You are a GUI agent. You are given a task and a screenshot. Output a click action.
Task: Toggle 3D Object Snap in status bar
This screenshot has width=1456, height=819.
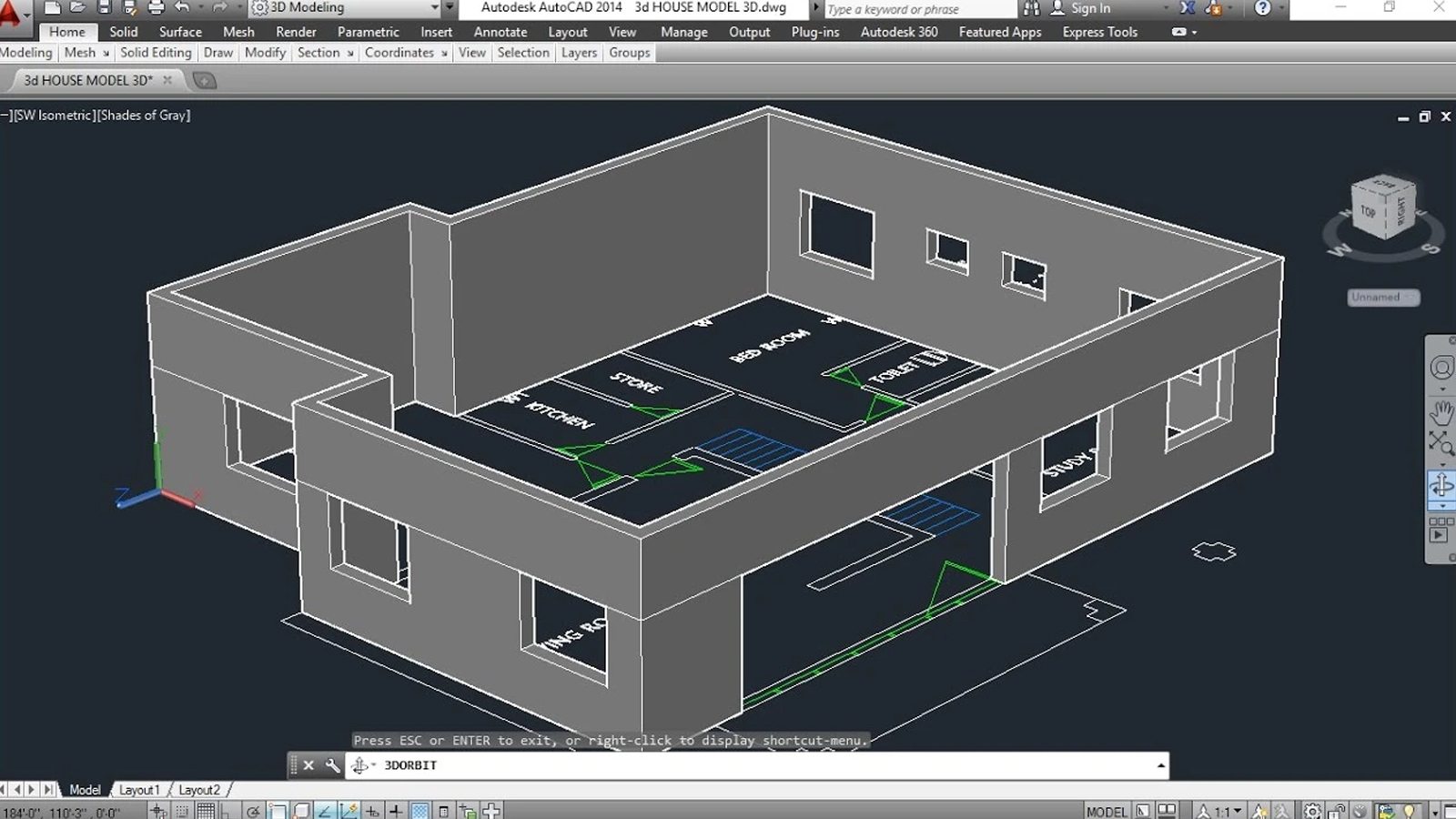tap(301, 811)
